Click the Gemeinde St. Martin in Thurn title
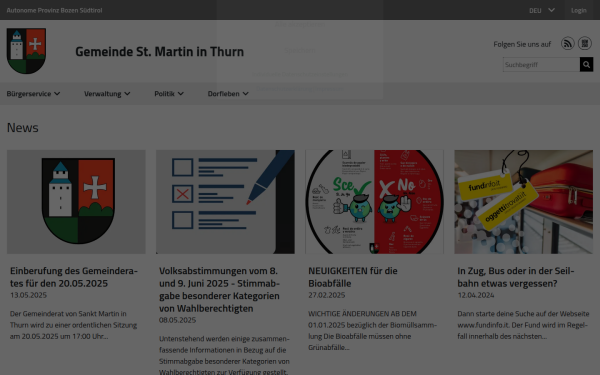 click(159, 51)
